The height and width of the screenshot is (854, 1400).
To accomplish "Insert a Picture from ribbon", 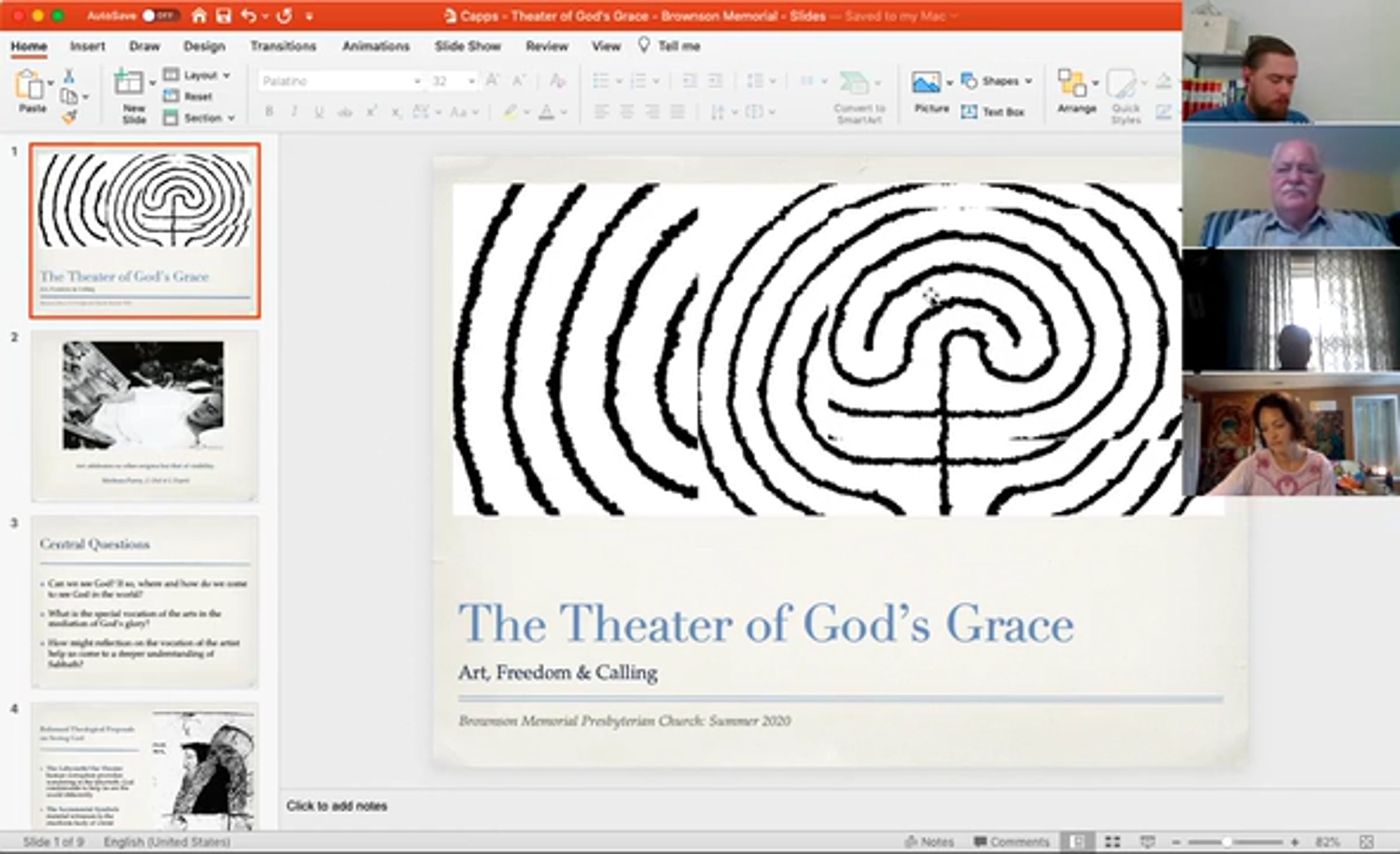I will tap(926, 83).
